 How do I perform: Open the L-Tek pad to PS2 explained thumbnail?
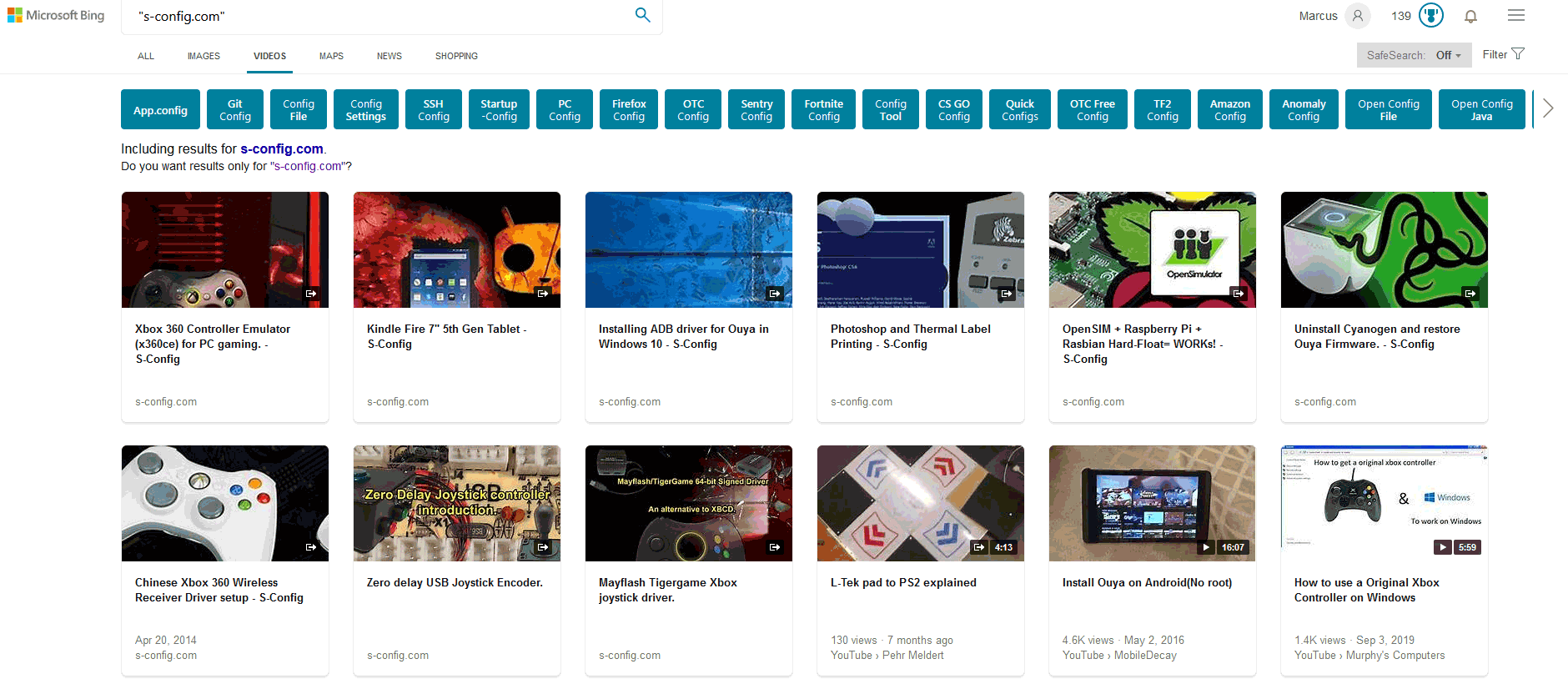921,503
